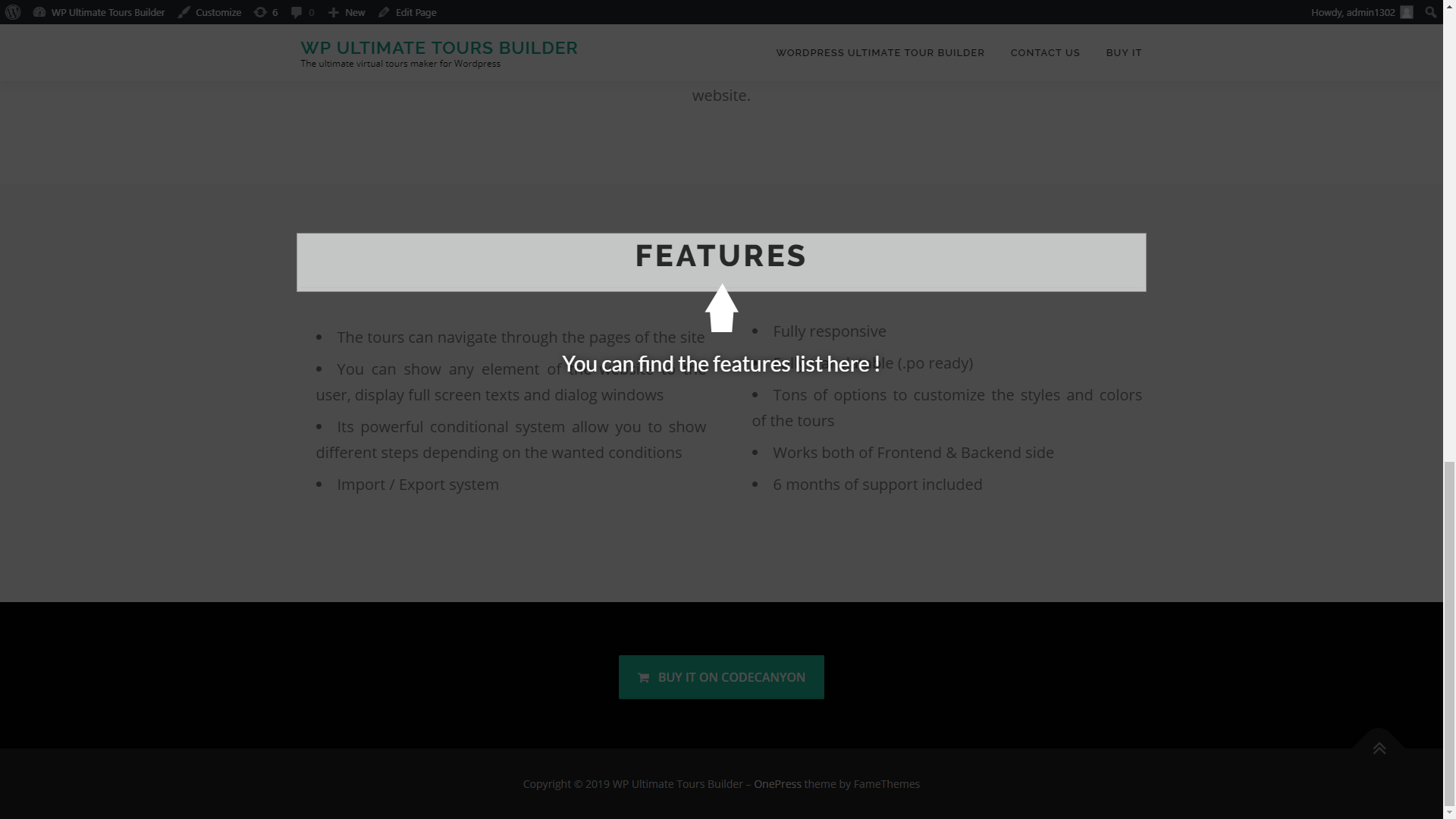Click the WordPress logo icon
This screenshot has width=1456, height=819.
pos(13,12)
